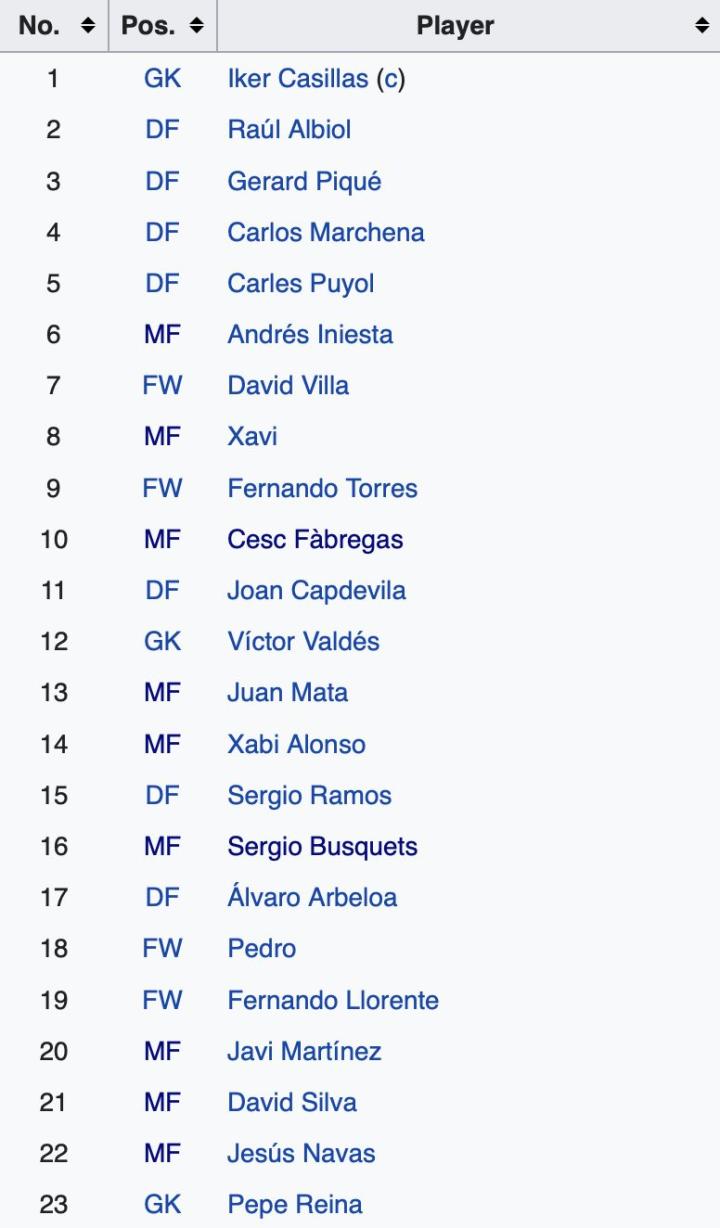The image size is (720, 1228).
Task: Select Sergio Busquets link
Action: coord(322,847)
